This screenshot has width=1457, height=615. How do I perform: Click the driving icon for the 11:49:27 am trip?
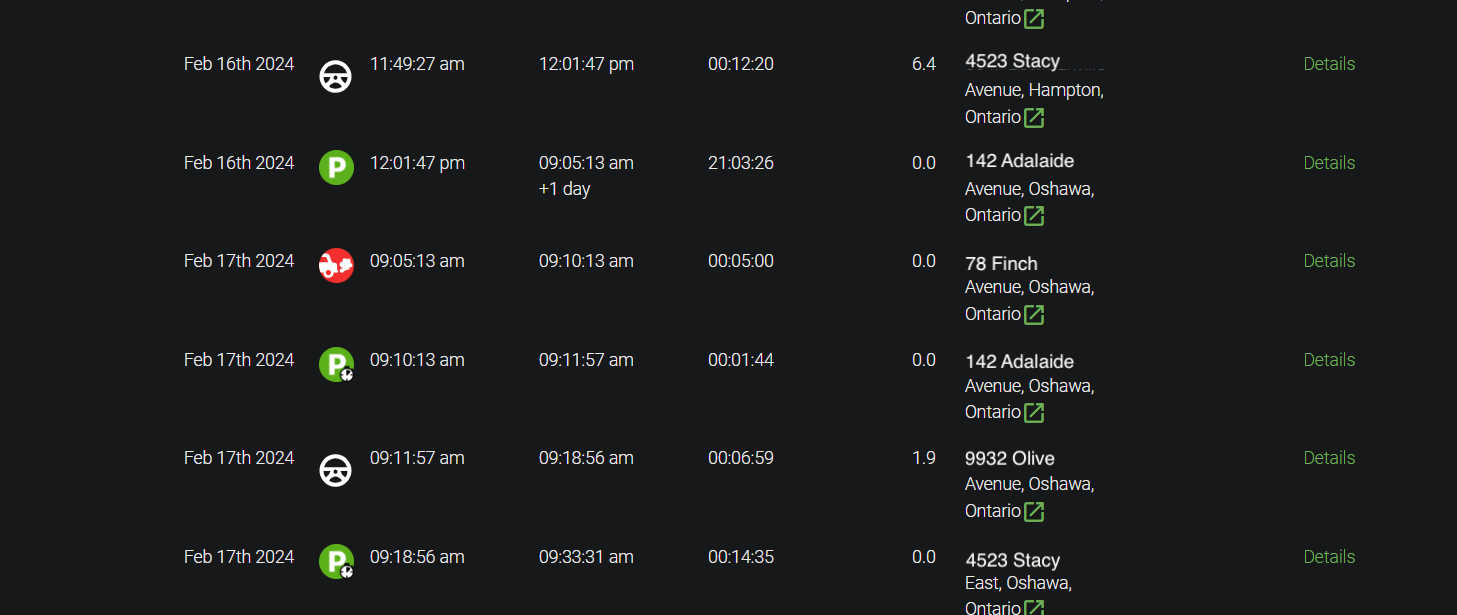pos(336,76)
